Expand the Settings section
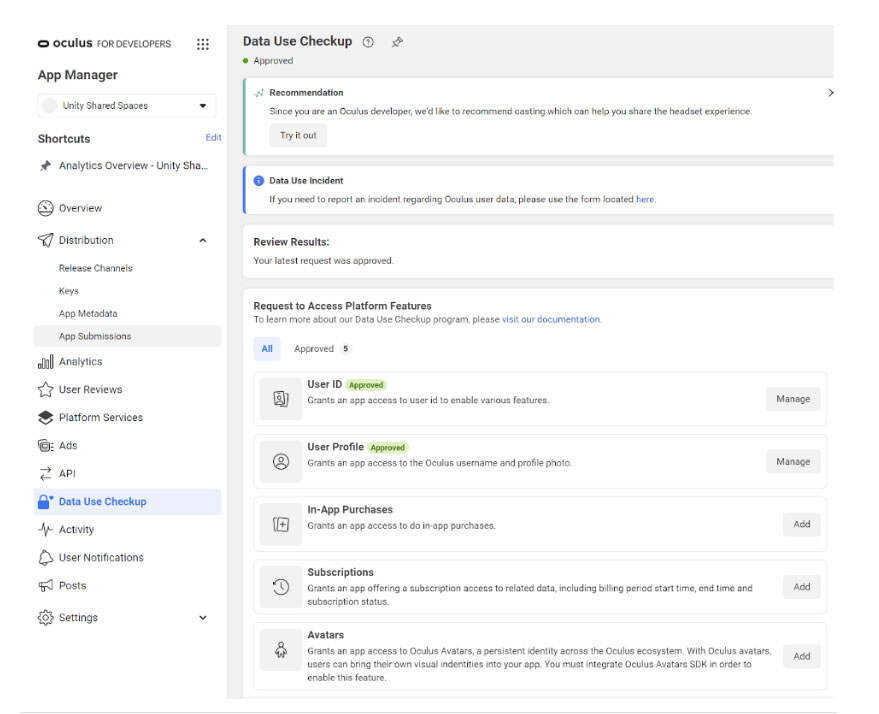879x714 pixels. pos(203,618)
